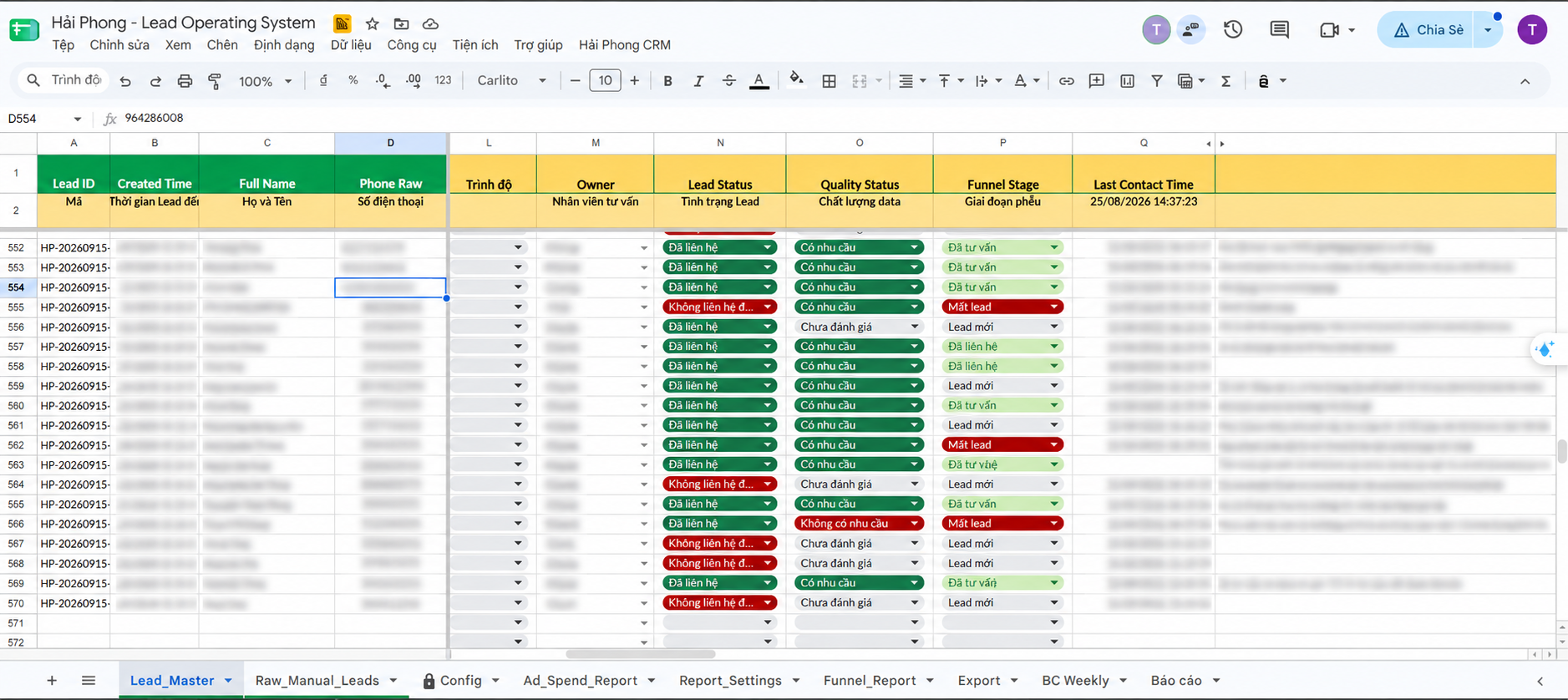
Task: Open the fill color picker
Action: pyautogui.click(x=797, y=80)
